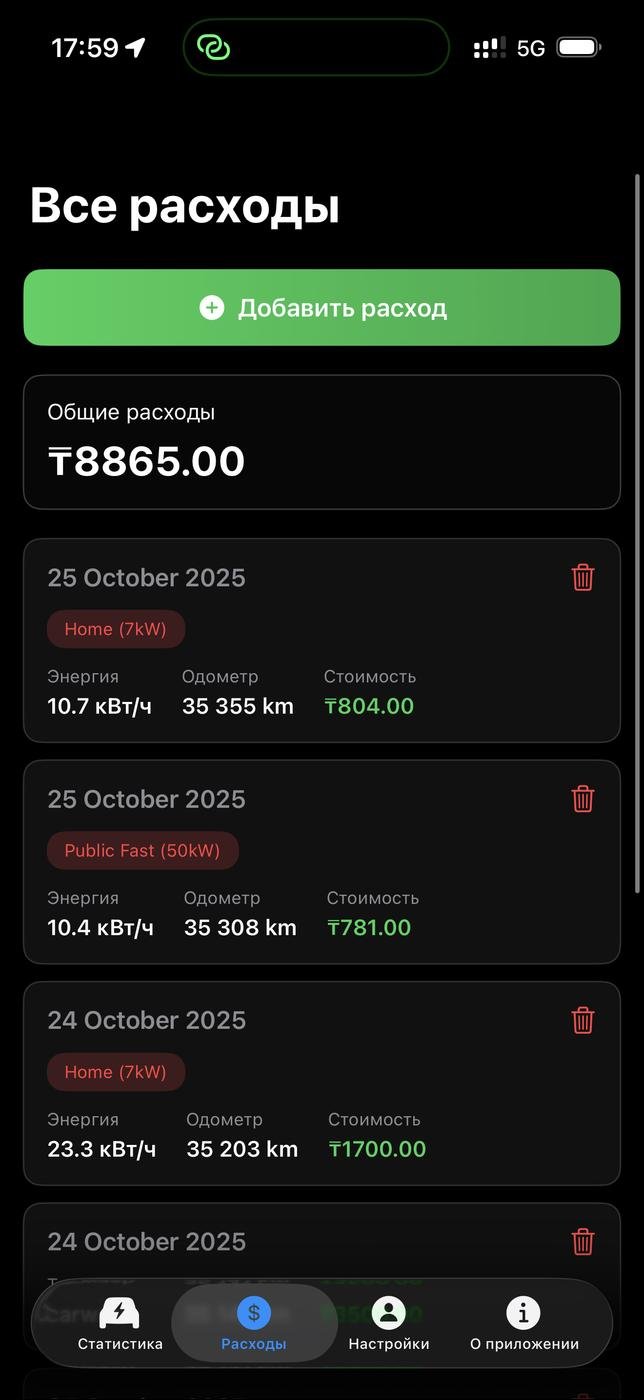Tap the Home (7kW) tag on ₸804.00 entry
644x1400 pixels.
point(116,629)
